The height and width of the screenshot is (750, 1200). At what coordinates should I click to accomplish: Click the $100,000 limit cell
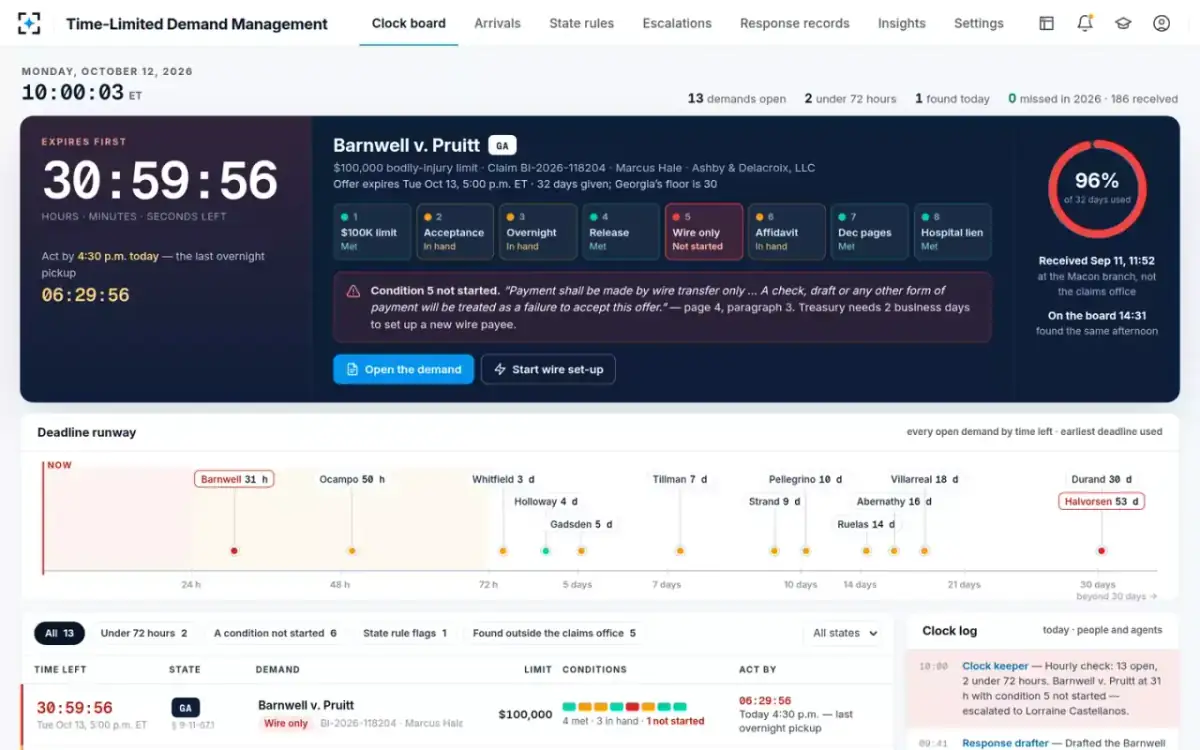click(525, 714)
